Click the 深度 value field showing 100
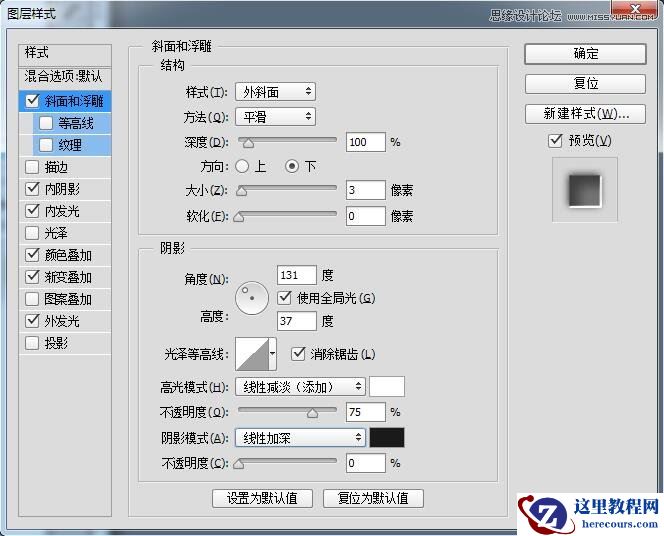The width and height of the screenshot is (664, 536). pyautogui.click(x=366, y=142)
